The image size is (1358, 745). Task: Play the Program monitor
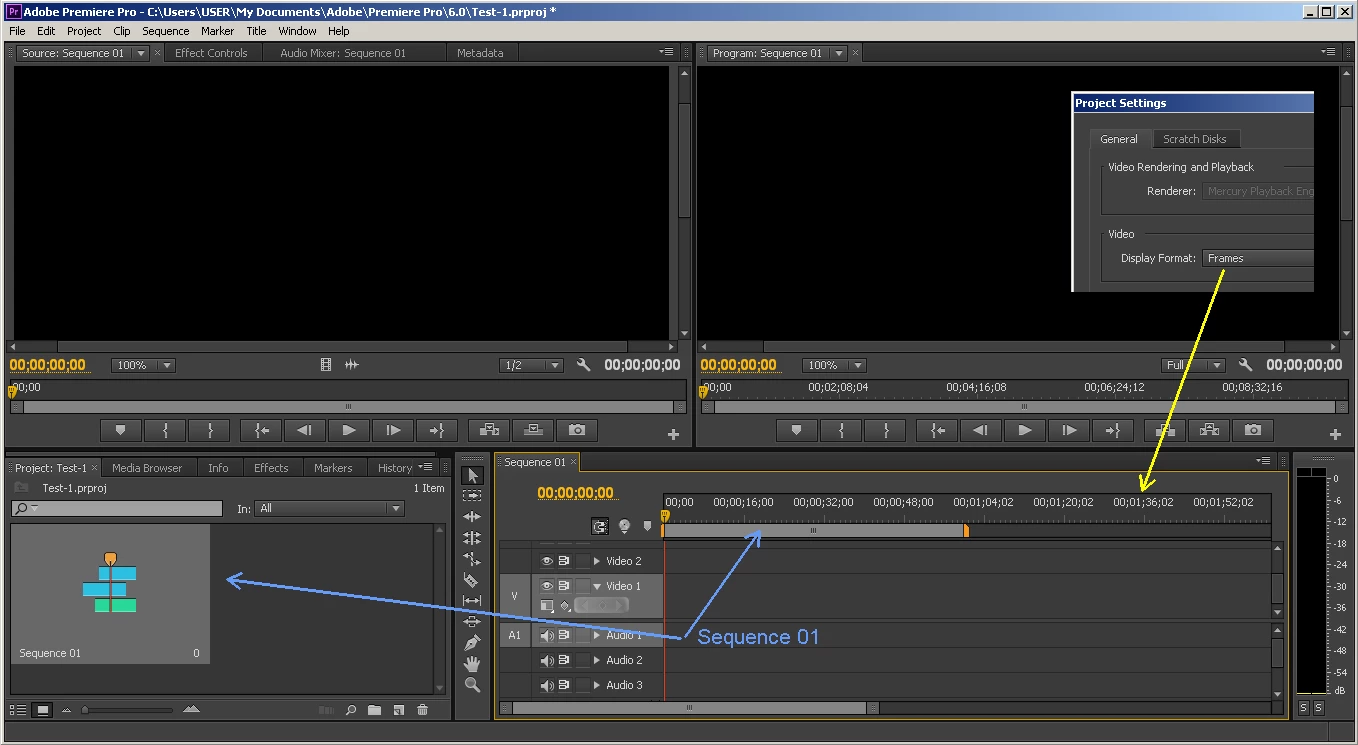click(1025, 430)
